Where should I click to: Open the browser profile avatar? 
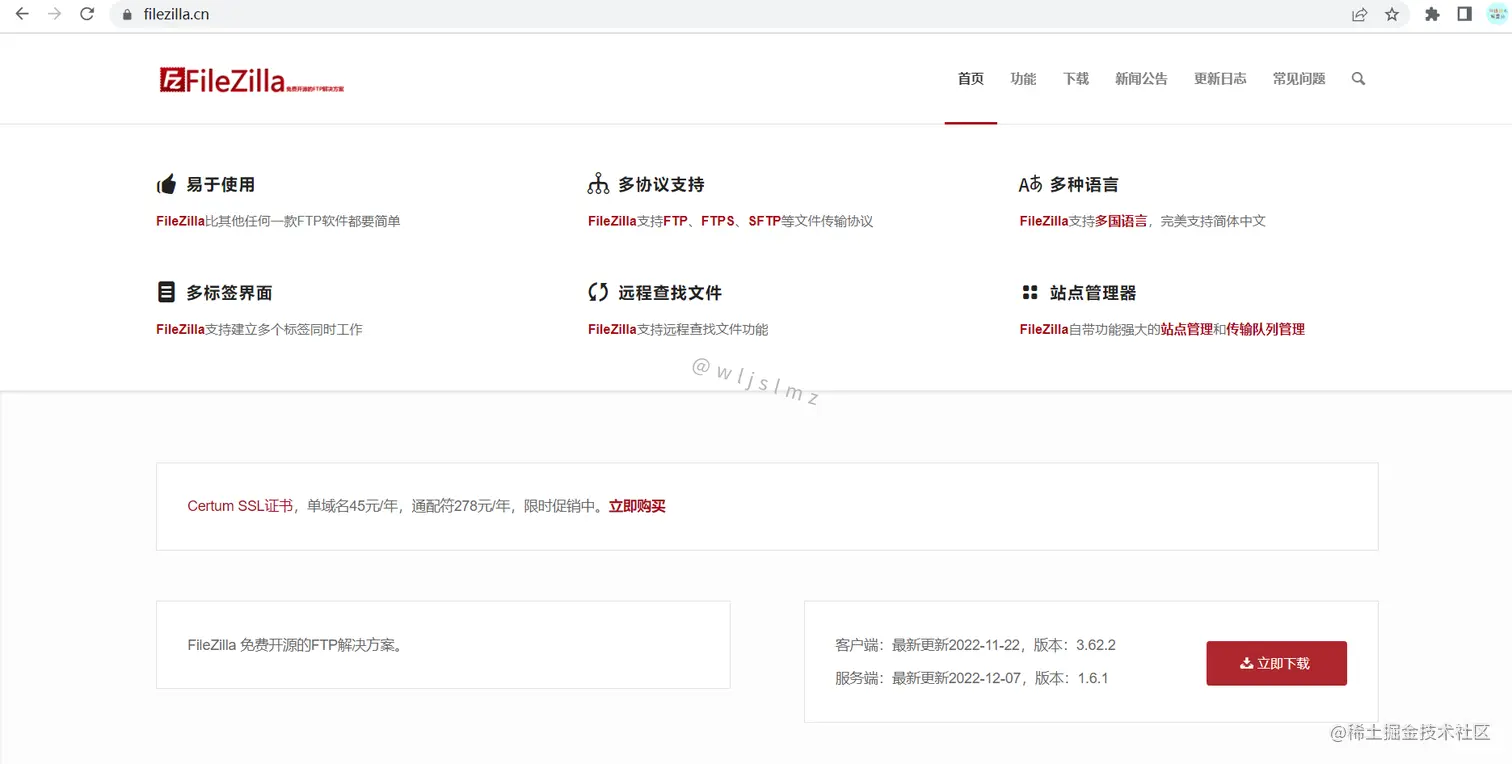[x=1496, y=14]
